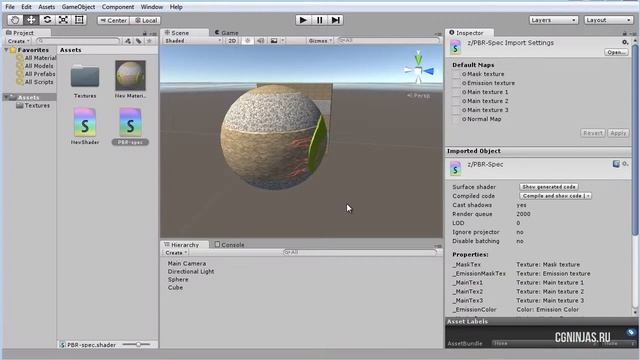
Task: Click the Project search field
Action: 78,41
